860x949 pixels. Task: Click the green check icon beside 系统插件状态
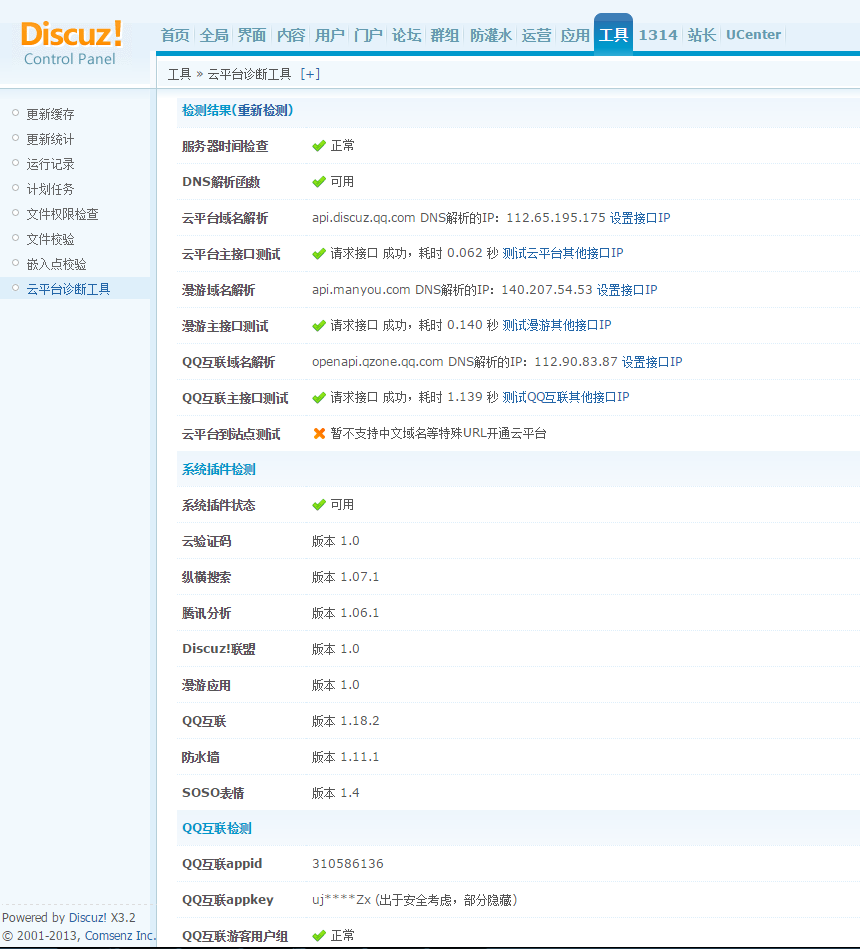319,505
